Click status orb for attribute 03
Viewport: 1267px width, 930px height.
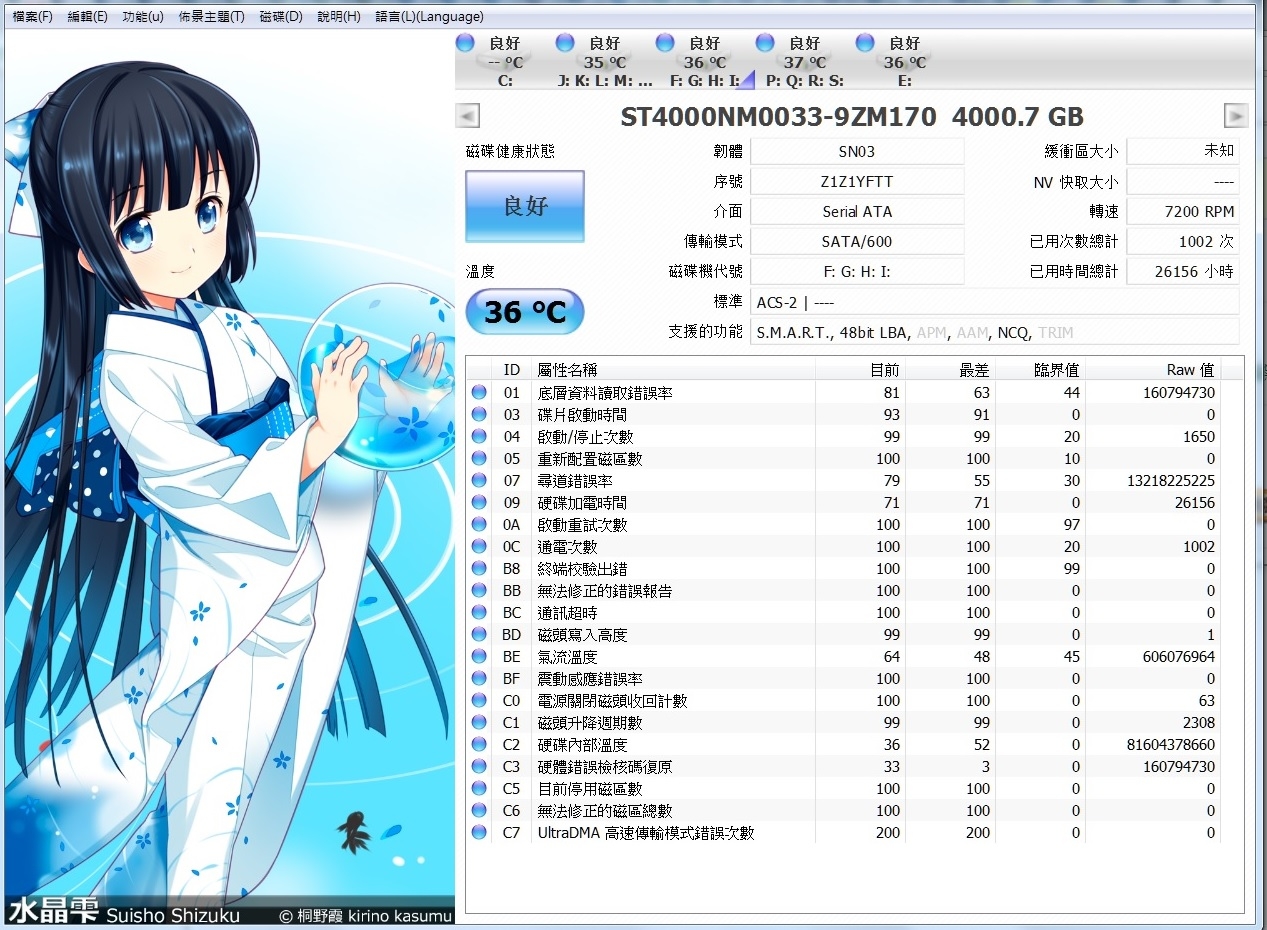coord(479,415)
